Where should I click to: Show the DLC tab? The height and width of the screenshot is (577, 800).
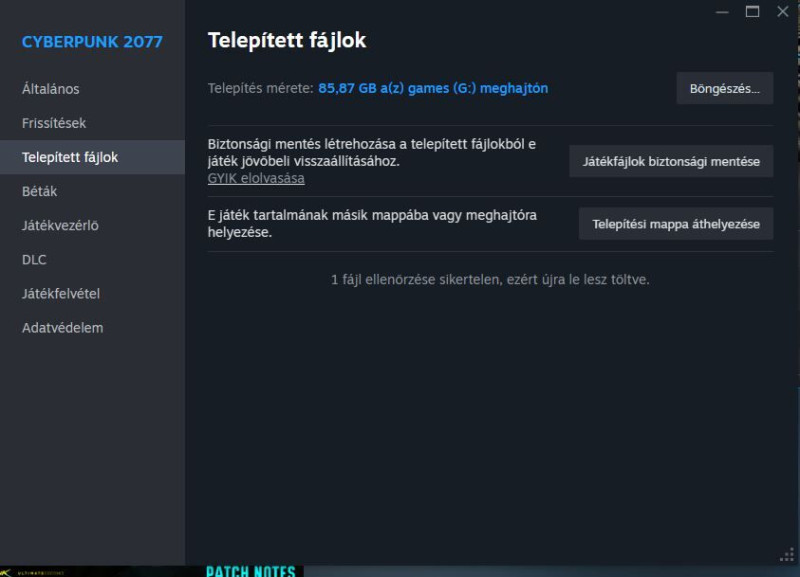click(34, 259)
